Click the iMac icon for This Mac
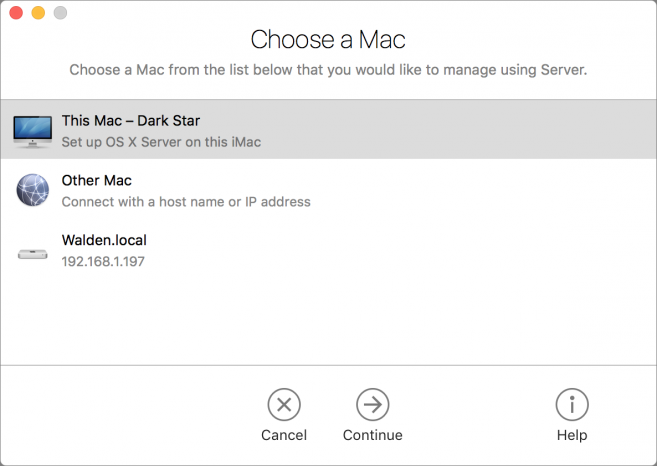The image size is (657, 466). [32, 131]
